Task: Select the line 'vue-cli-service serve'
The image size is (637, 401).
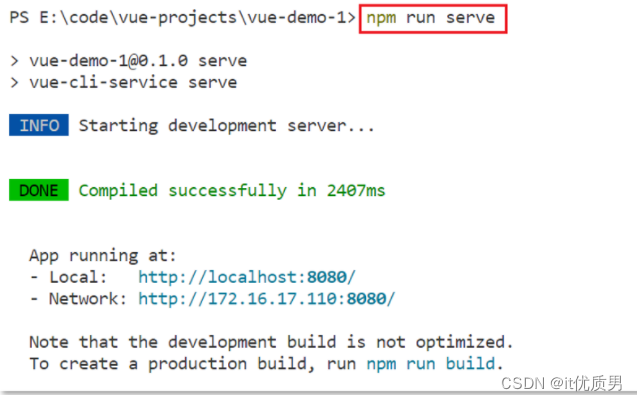Action: [x=133, y=82]
